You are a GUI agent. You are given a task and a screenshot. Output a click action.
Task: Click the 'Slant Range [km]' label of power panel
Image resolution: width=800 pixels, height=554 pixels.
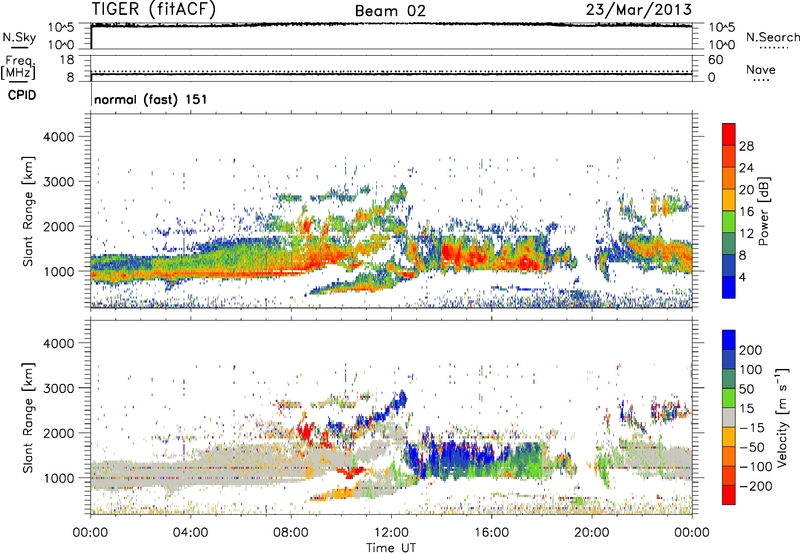coord(28,211)
